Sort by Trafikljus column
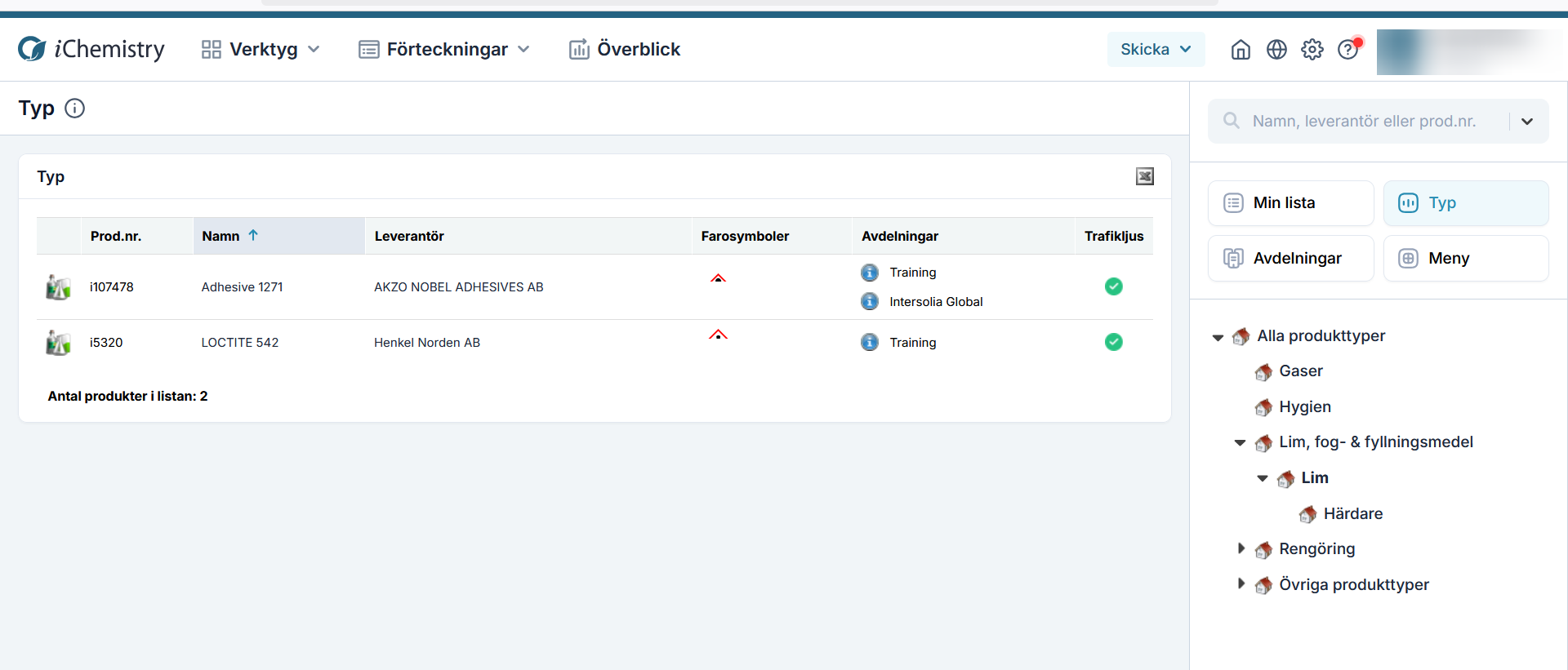Viewport: 1568px width, 670px height. pos(1114,236)
